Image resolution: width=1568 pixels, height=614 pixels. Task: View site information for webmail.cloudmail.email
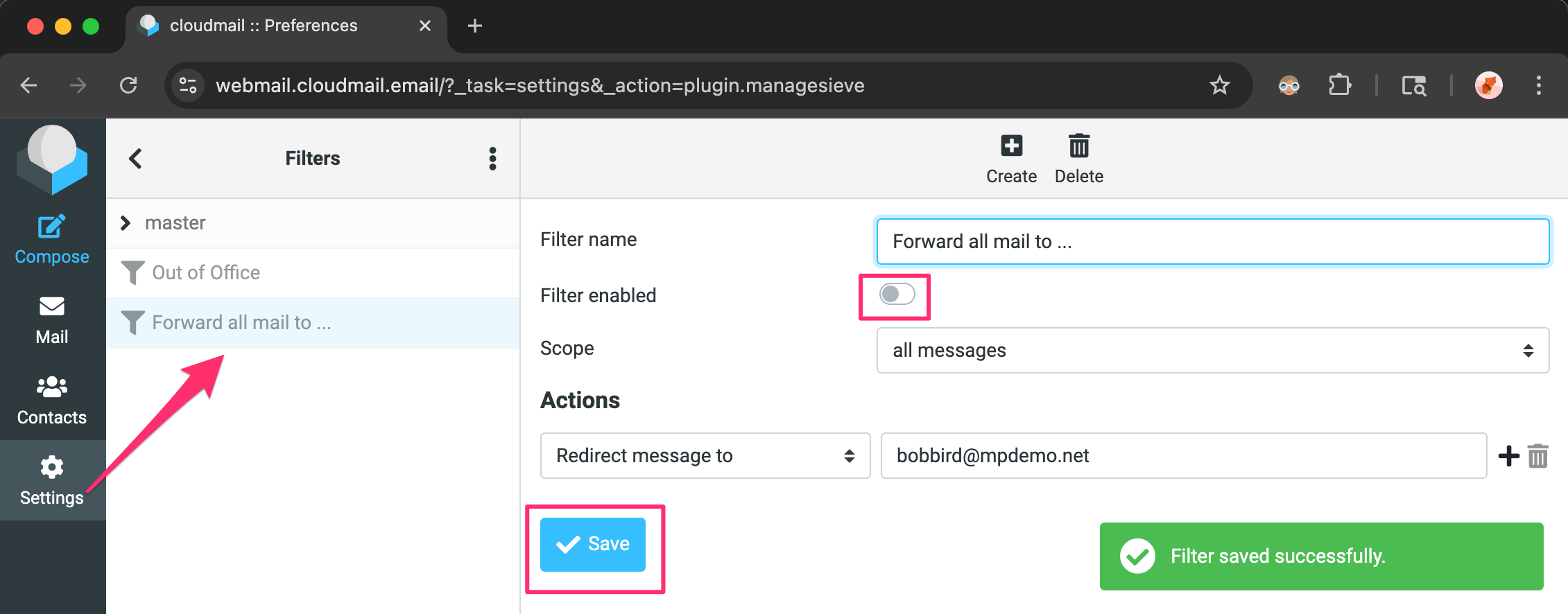point(188,85)
